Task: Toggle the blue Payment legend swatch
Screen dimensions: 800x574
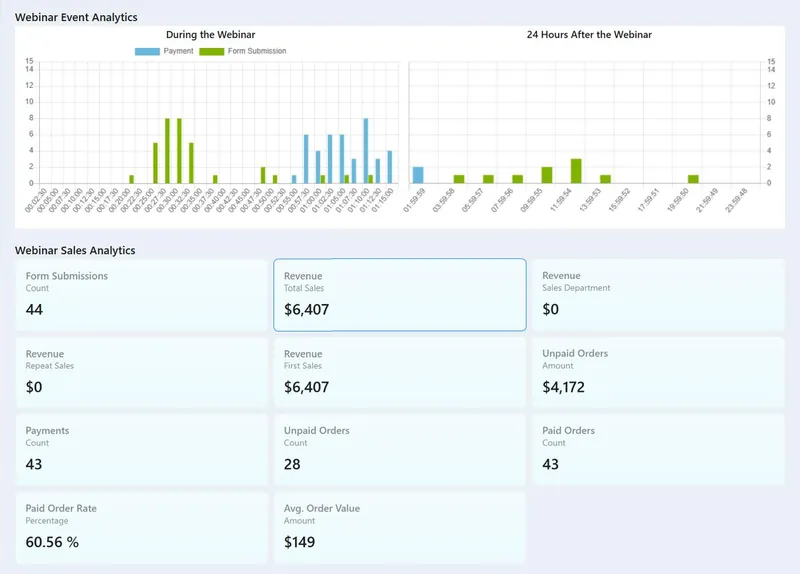Action: tap(147, 51)
